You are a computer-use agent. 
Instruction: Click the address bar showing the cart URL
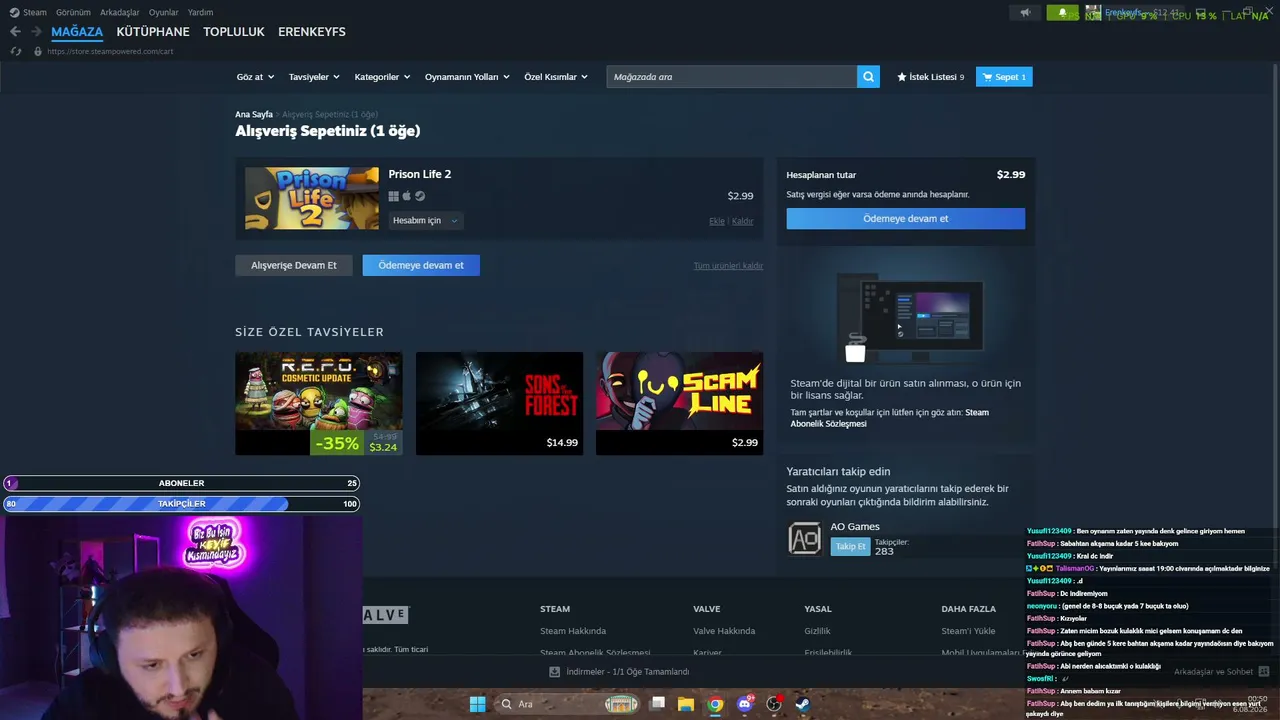110,51
